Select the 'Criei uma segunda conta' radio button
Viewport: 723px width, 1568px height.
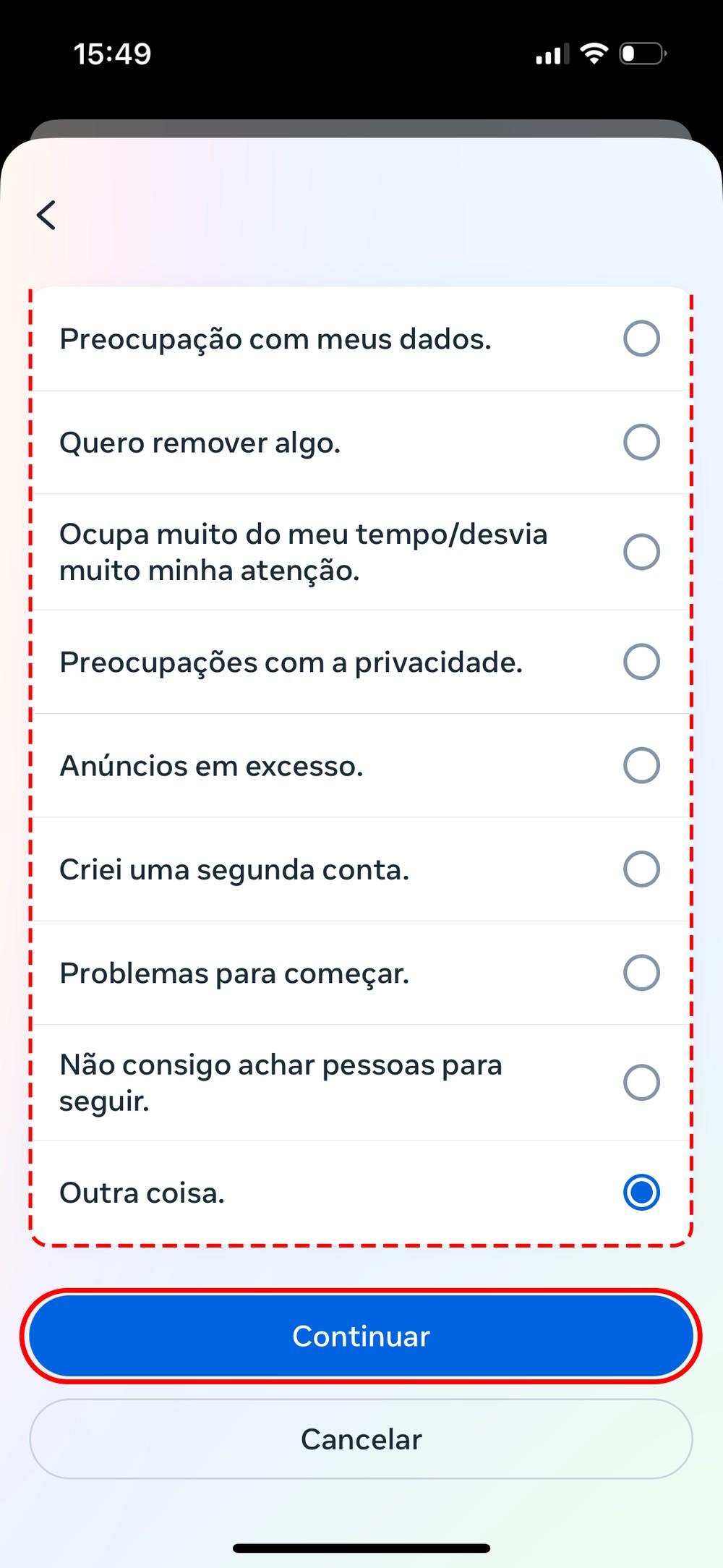click(x=641, y=869)
